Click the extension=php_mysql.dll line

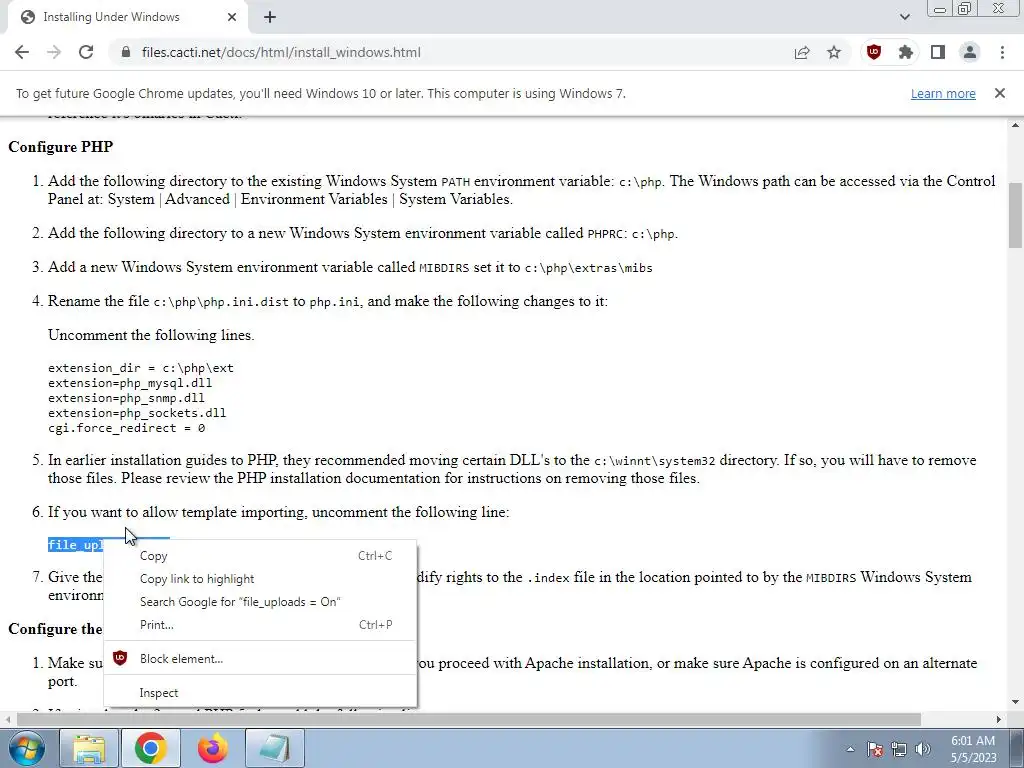tap(130, 383)
